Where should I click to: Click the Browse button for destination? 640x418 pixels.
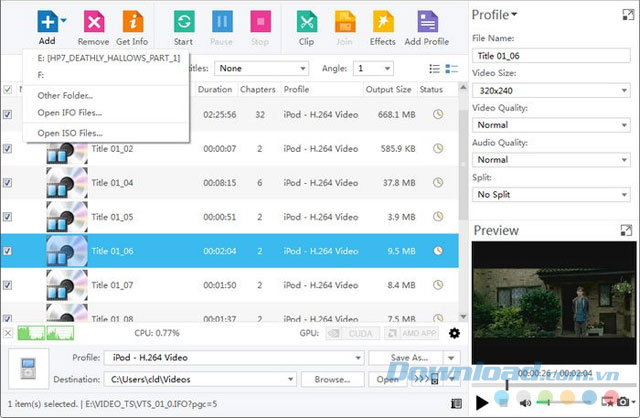coord(332,379)
